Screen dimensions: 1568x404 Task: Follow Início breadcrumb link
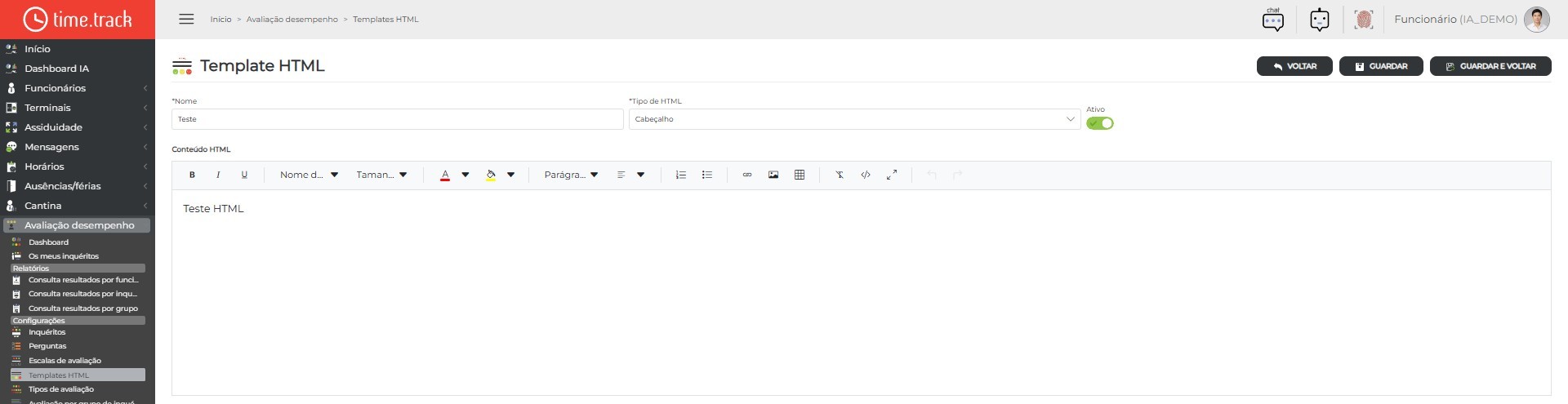click(x=220, y=20)
